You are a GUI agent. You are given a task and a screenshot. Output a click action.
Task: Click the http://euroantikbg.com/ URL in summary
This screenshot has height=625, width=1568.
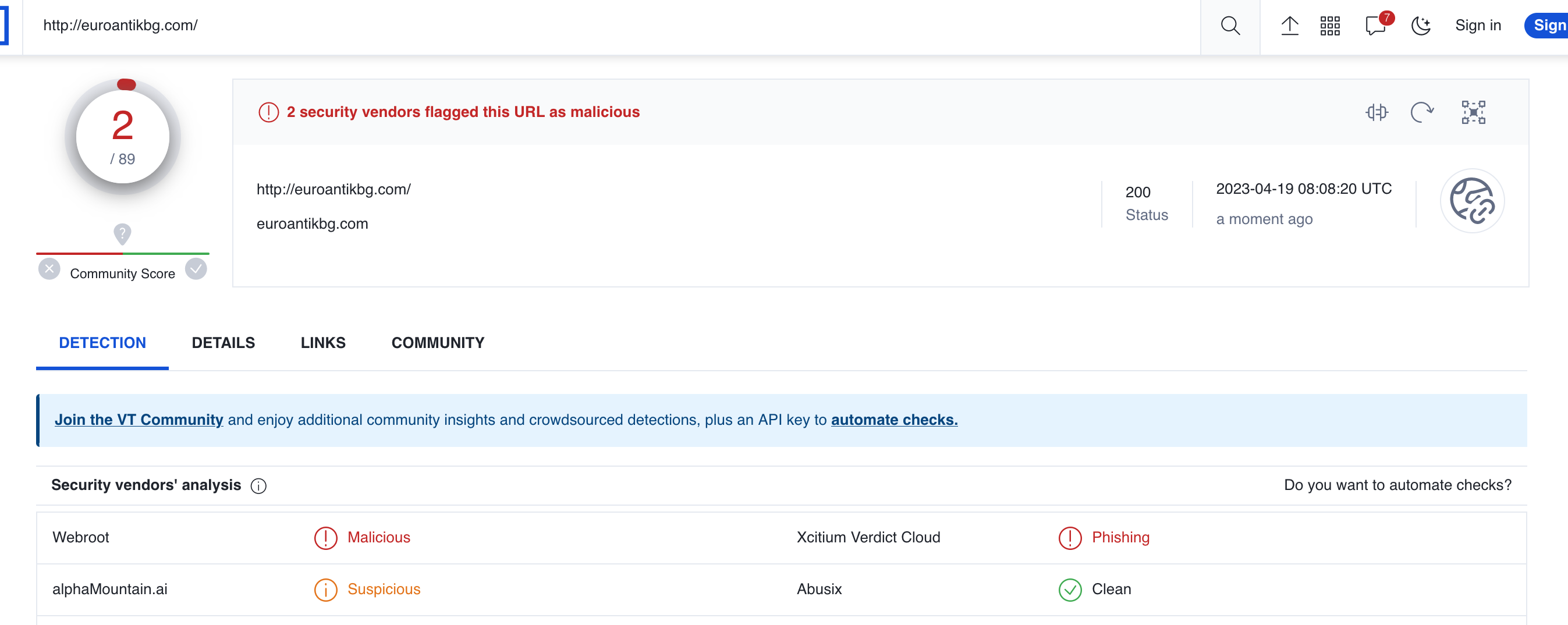click(x=334, y=189)
